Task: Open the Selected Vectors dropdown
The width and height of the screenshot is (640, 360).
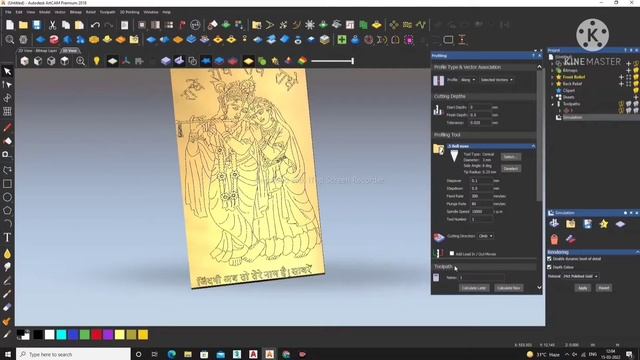Action: click(x=496, y=80)
